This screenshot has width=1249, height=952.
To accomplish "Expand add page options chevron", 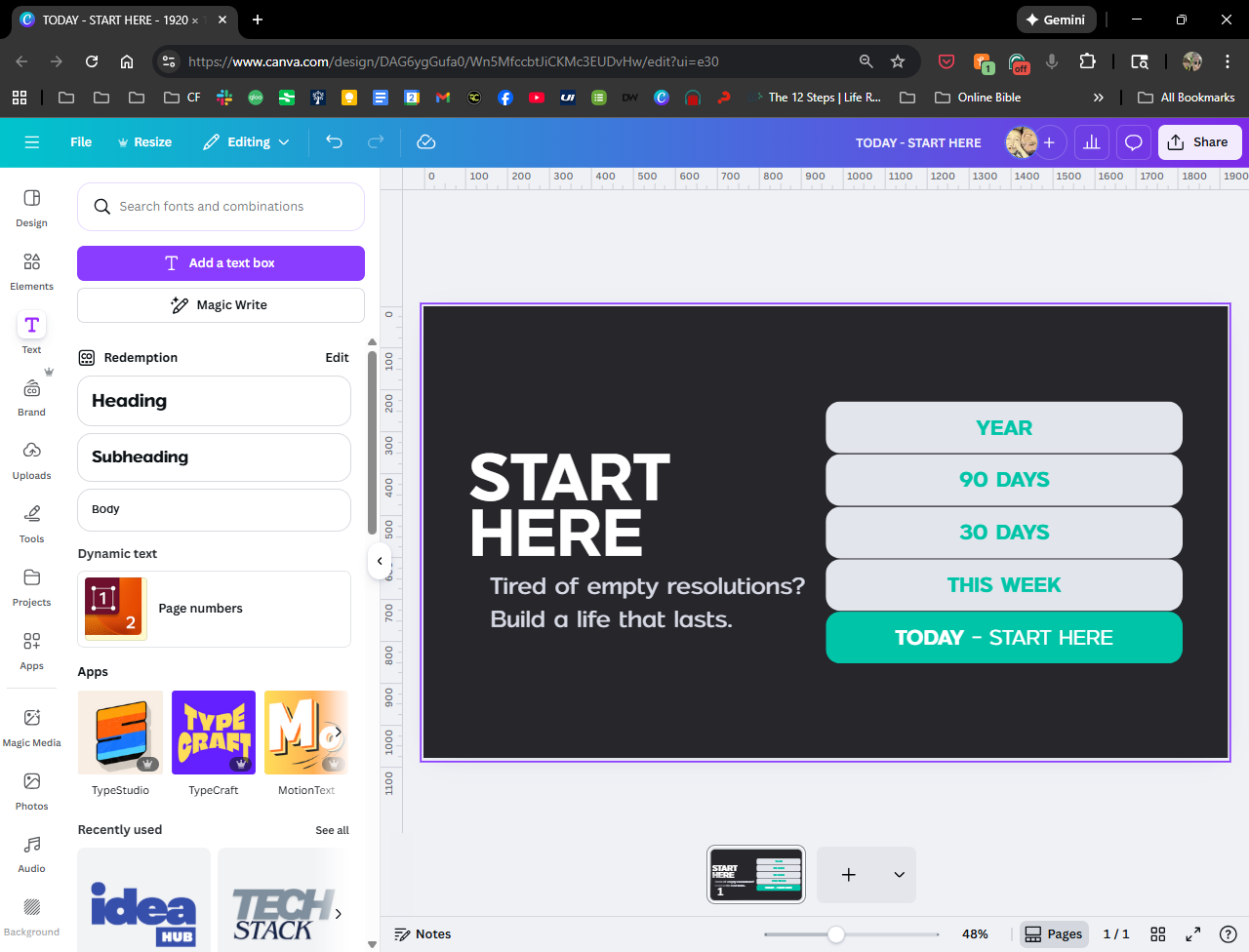I will tap(899, 875).
